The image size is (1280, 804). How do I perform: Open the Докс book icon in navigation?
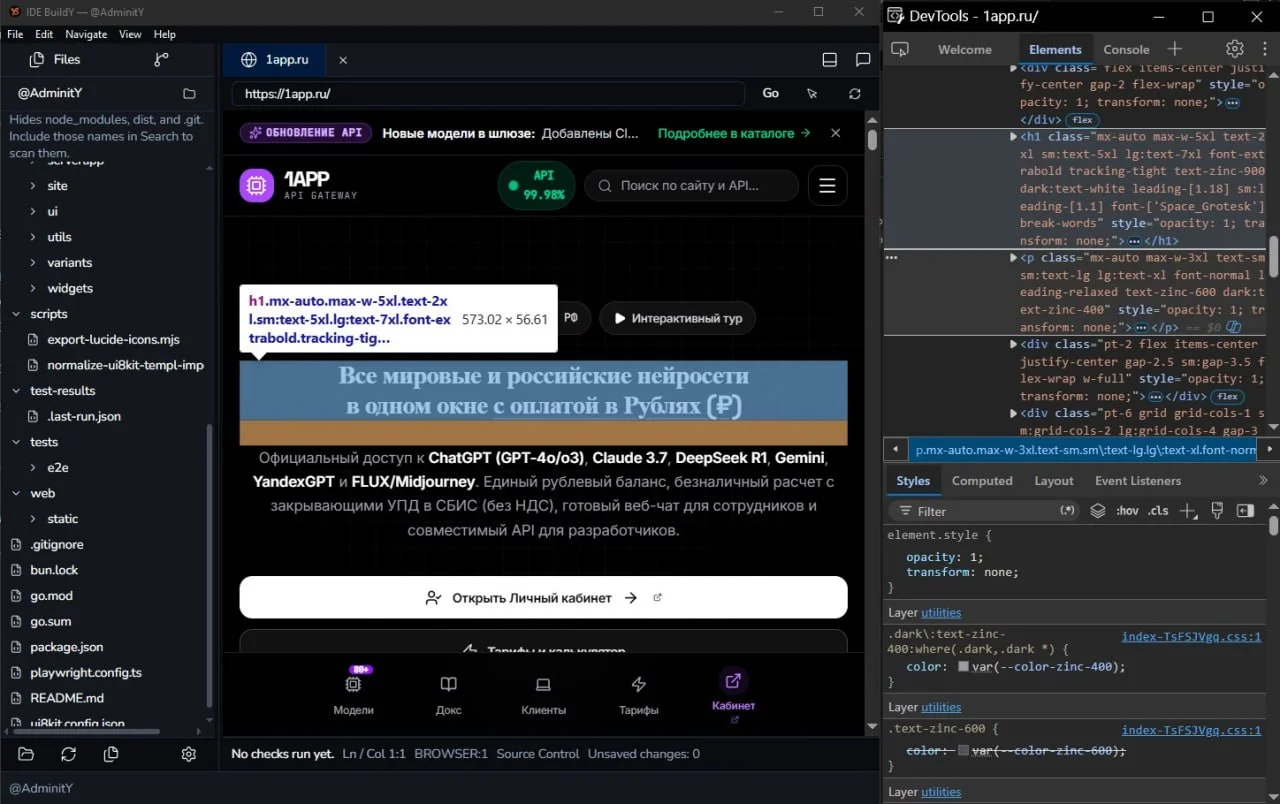point(449,693)
